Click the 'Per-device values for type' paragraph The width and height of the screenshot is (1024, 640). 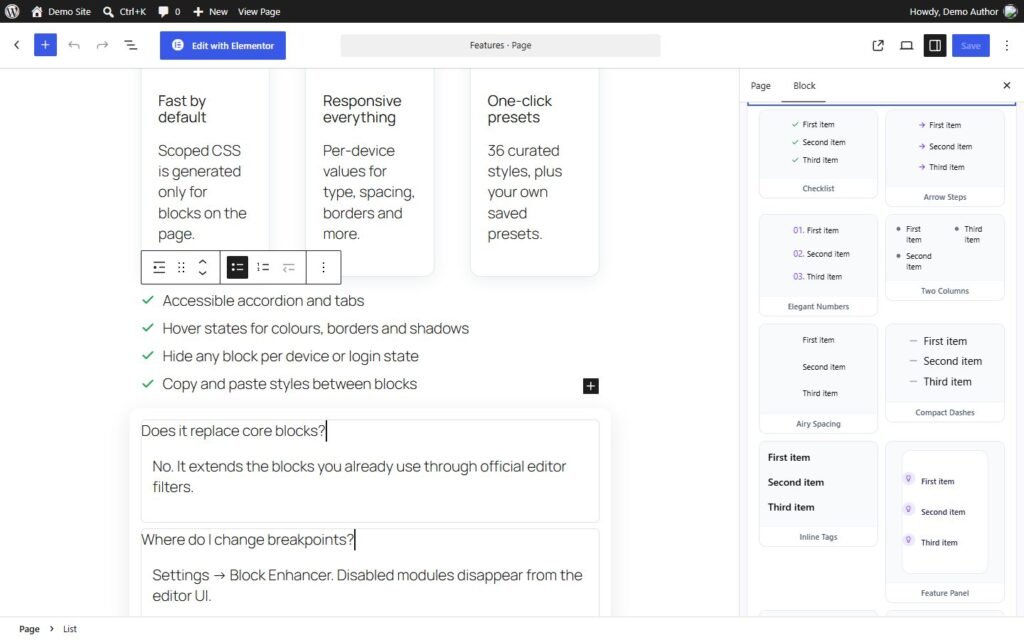point(368,192)
